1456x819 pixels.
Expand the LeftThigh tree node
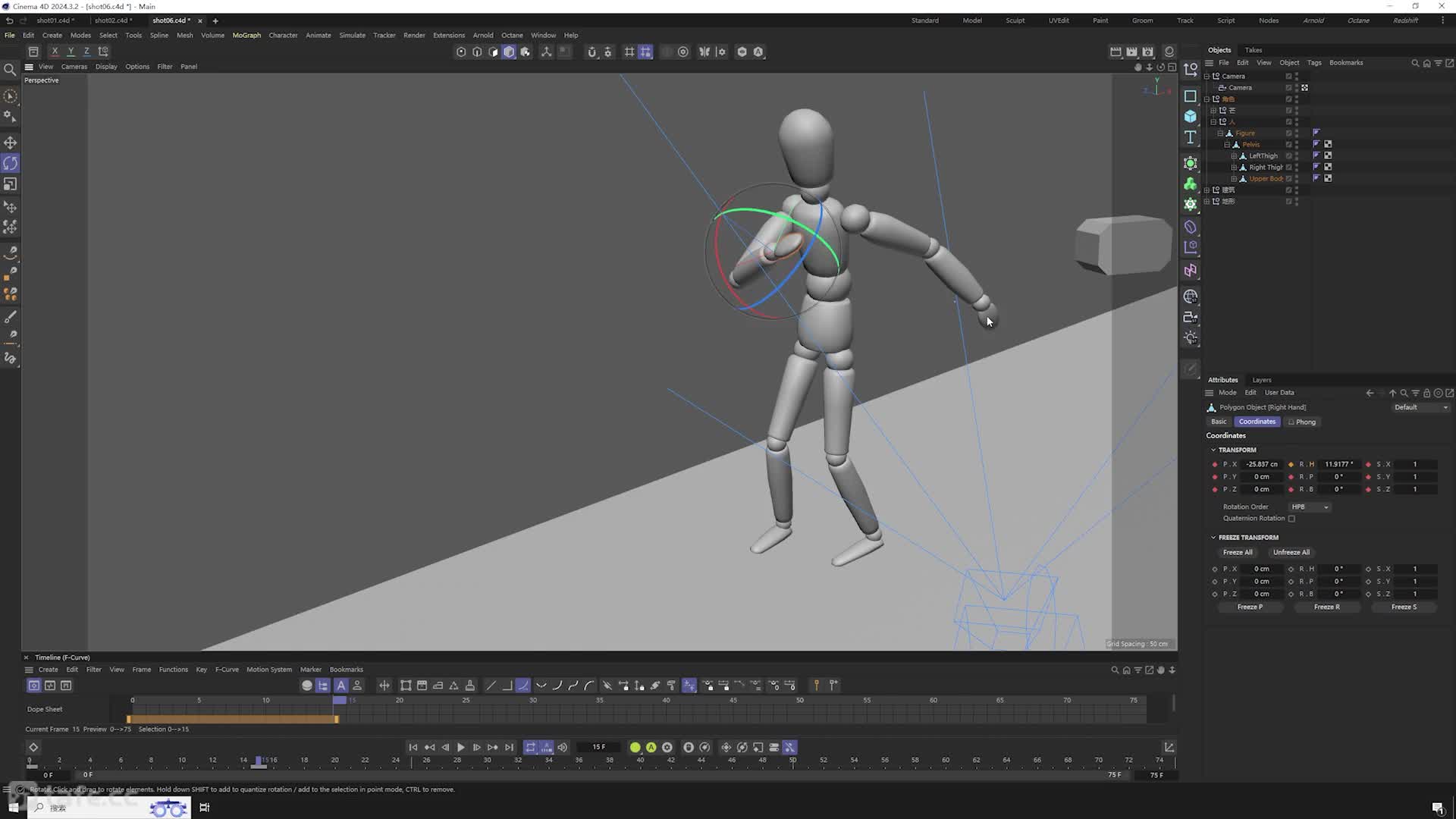[x=1234, y=156]
